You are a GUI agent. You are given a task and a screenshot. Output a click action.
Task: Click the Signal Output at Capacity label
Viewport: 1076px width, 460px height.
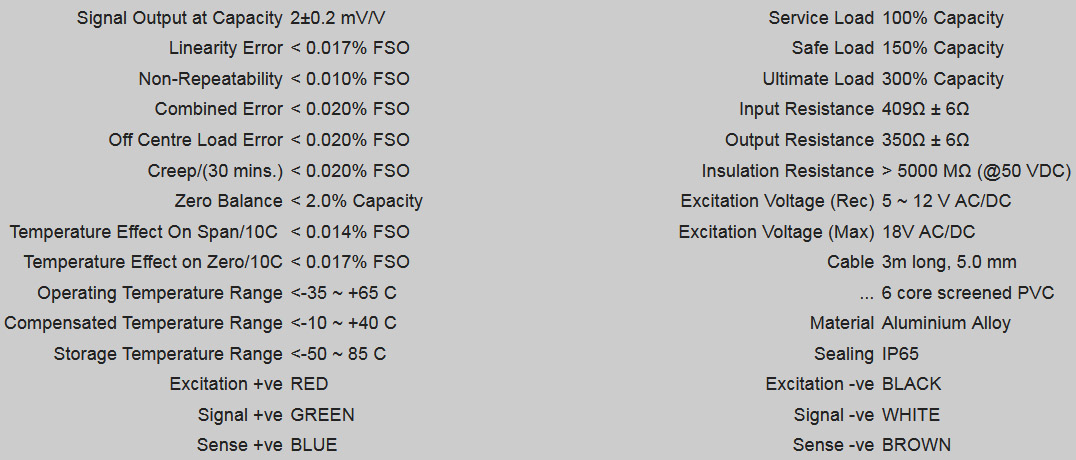[x=180, y=18]
